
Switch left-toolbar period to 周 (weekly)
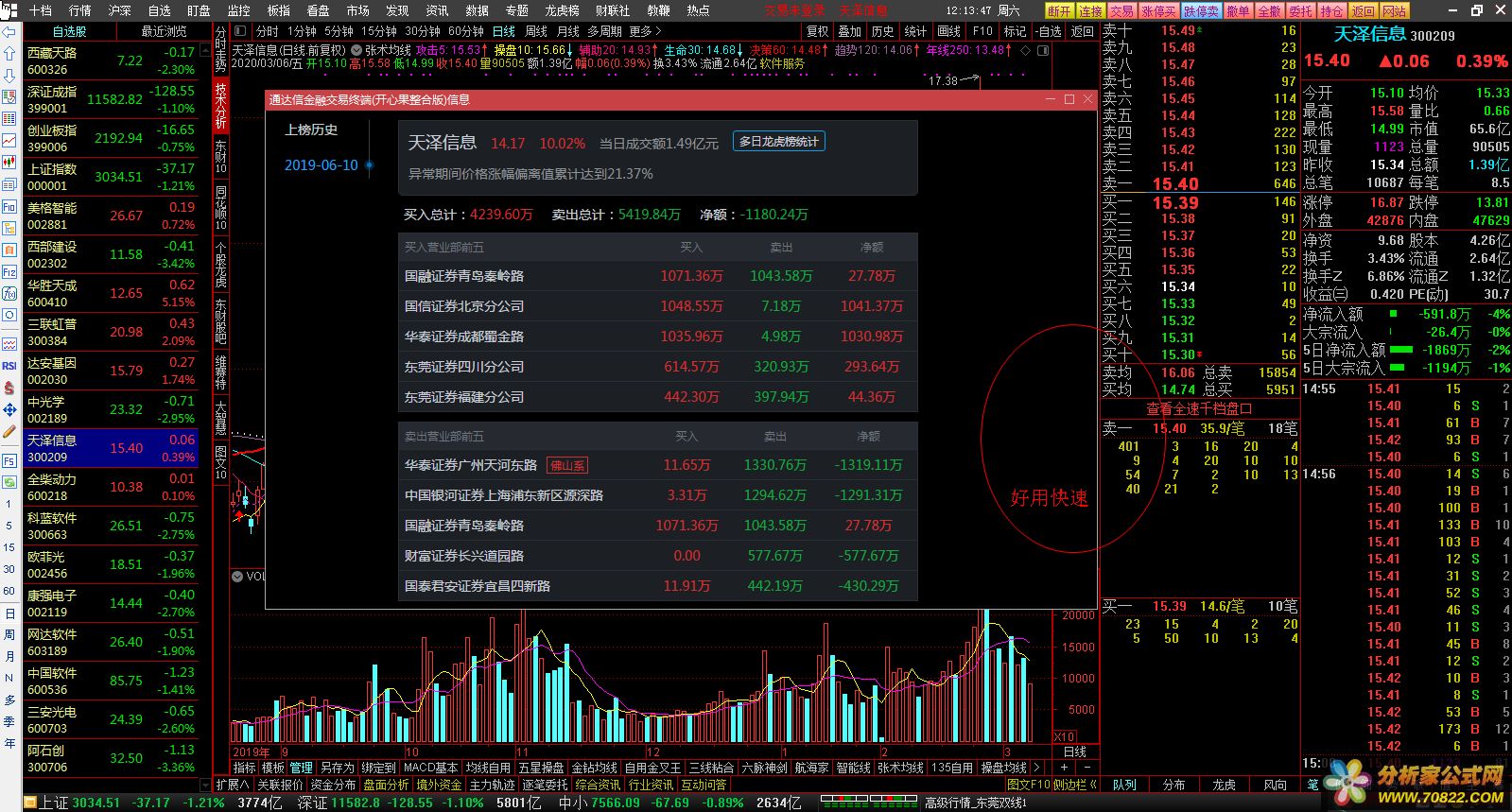[x=9, y=634]
